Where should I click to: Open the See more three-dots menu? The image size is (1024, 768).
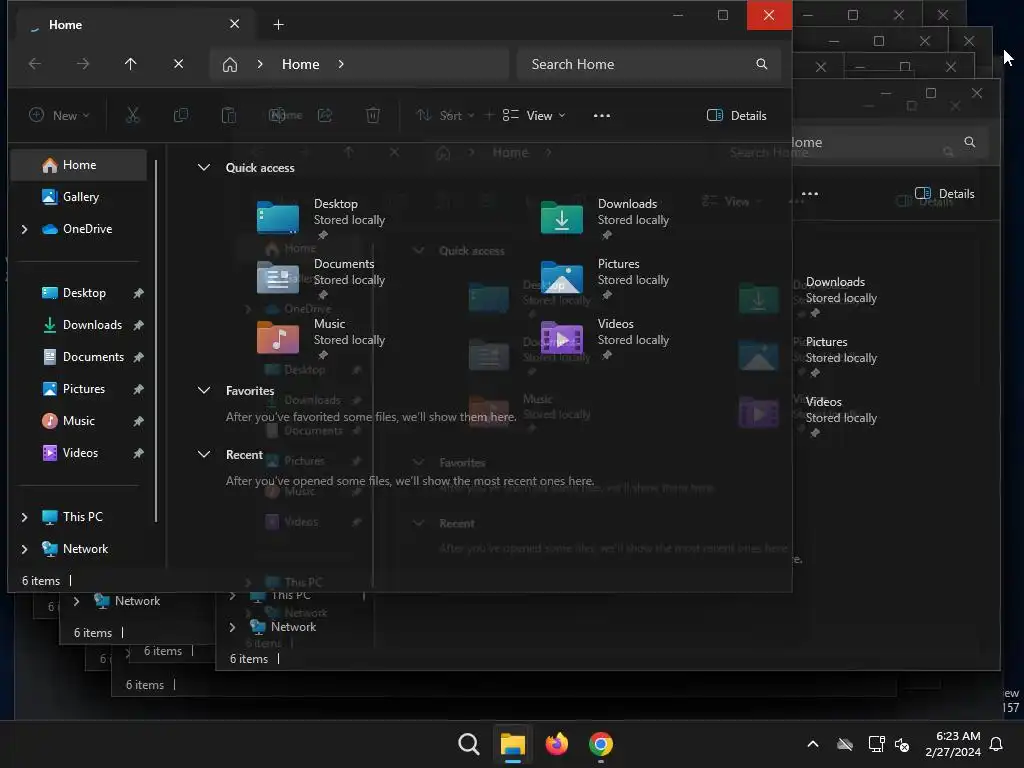click(601, 116)
